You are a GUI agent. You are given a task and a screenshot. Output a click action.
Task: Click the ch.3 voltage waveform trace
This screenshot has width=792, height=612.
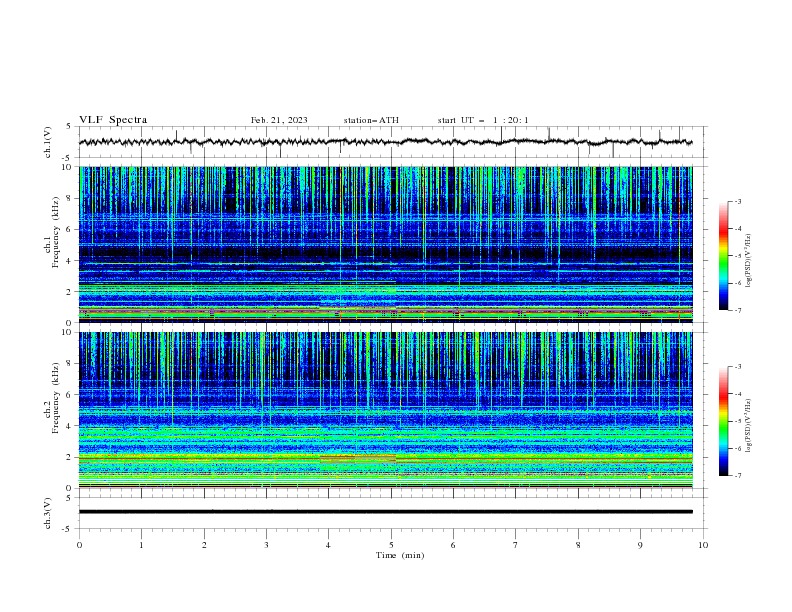385,512
